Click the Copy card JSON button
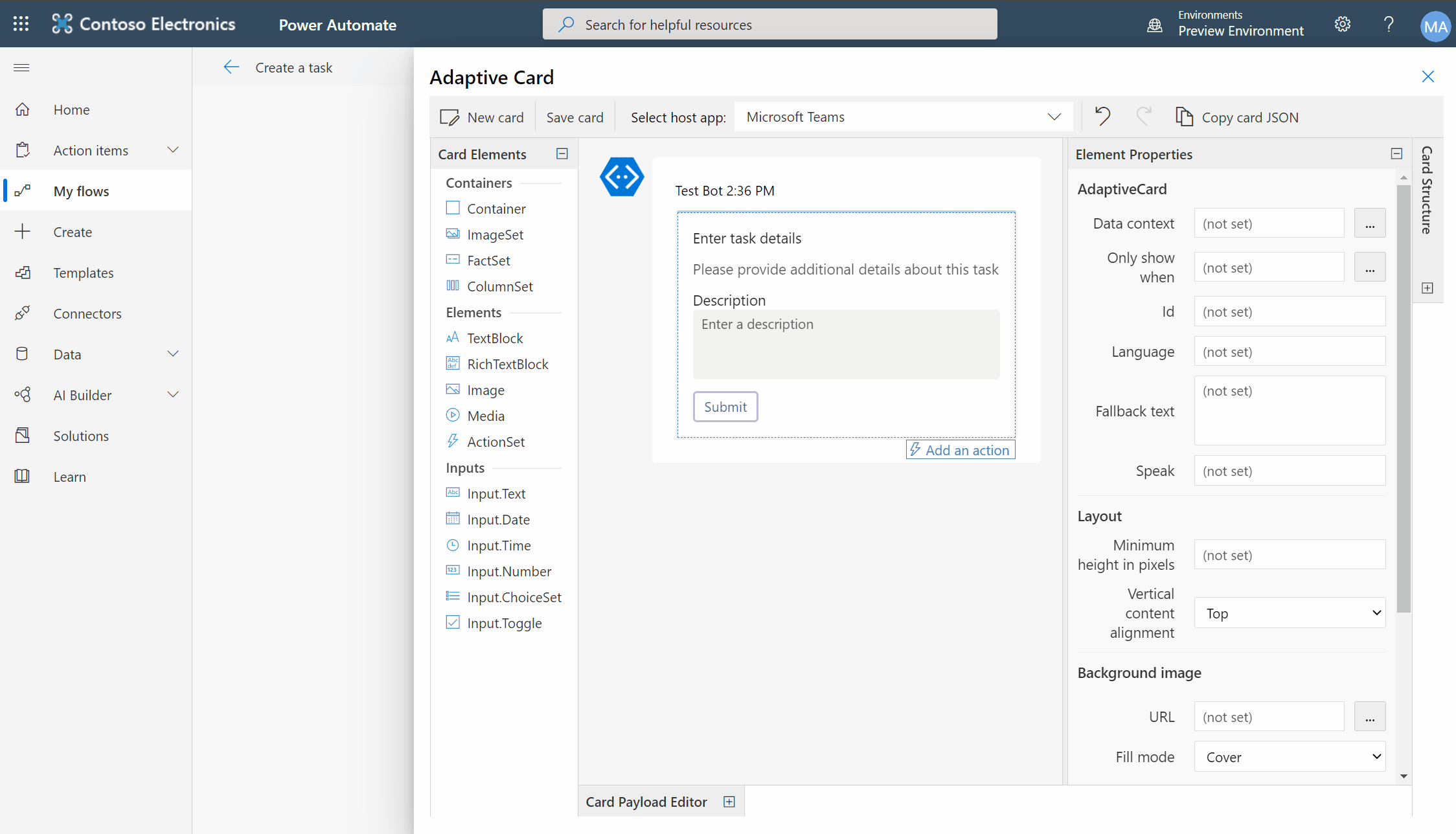1456x834 pixels. (1237, 117)
